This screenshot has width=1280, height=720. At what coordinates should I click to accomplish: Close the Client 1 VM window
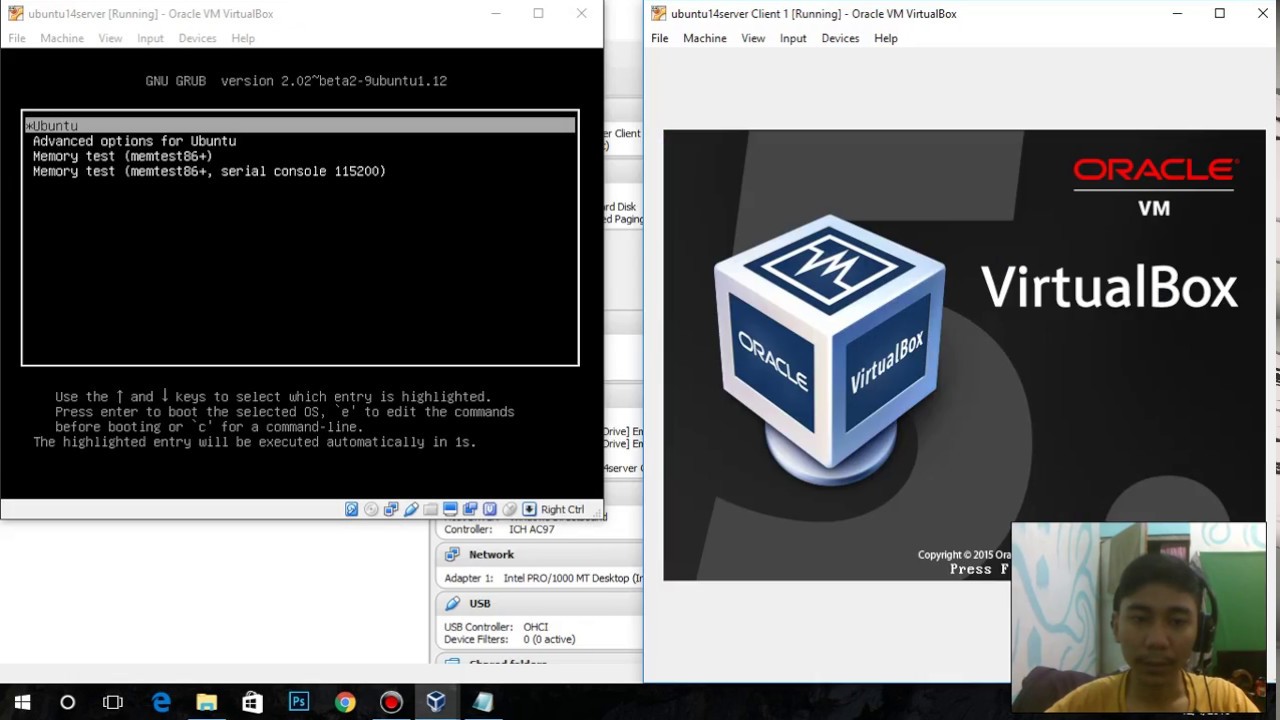[1262, 14]
